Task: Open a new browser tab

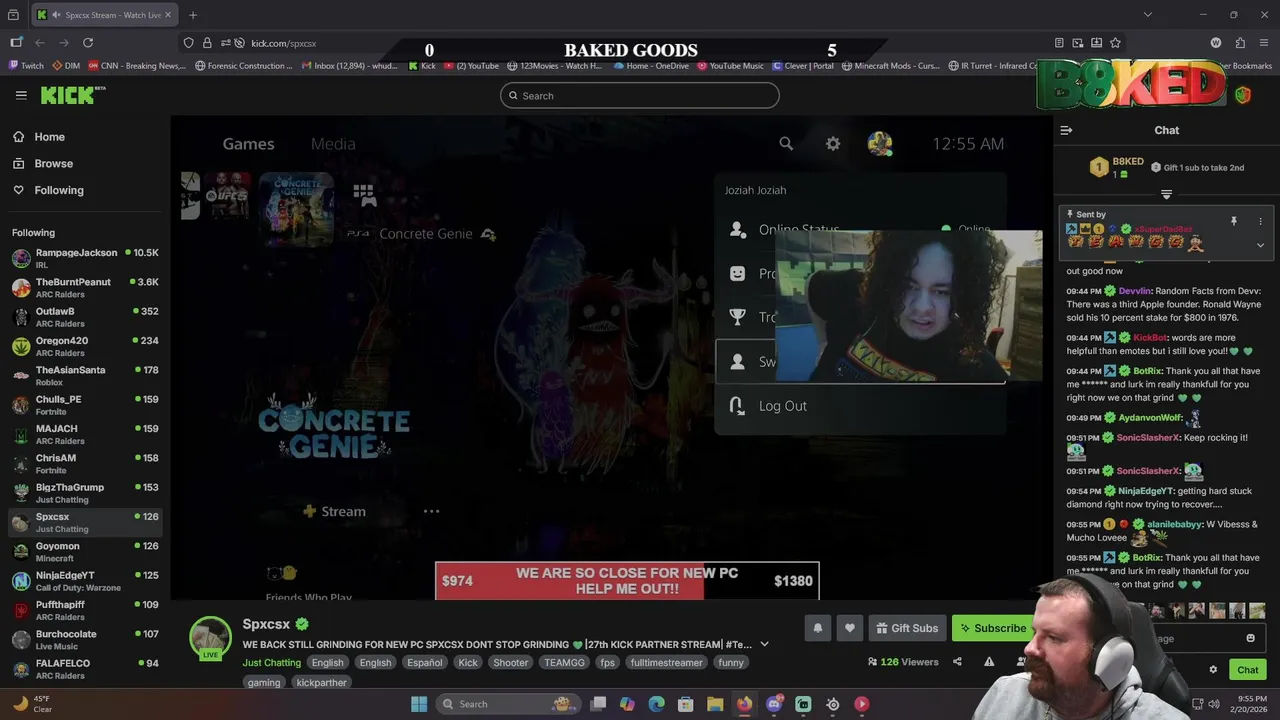Action: (x=193, y=15)
